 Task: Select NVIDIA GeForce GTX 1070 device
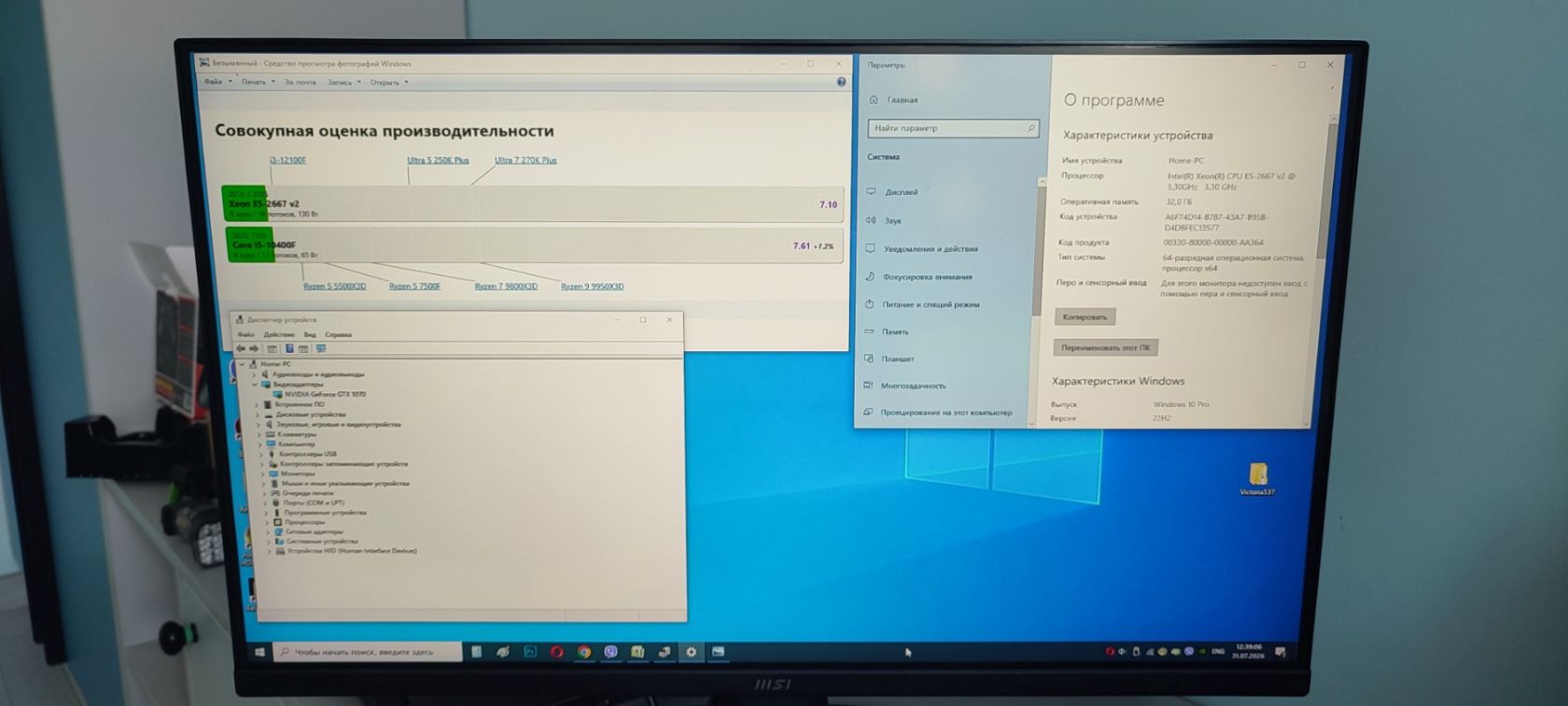pos(319,394)
